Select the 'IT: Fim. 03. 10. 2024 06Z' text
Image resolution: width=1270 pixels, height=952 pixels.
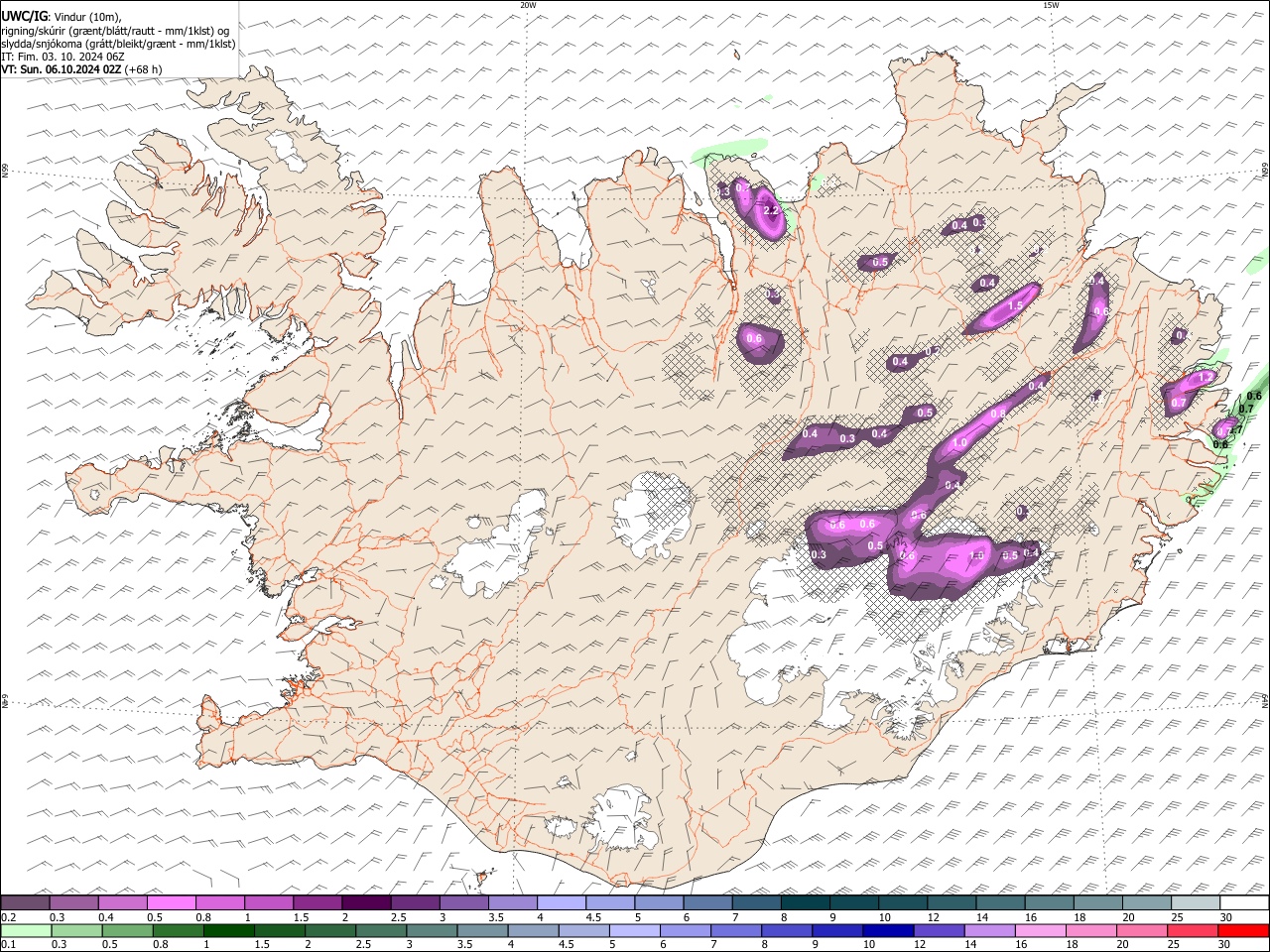(63, 57)
